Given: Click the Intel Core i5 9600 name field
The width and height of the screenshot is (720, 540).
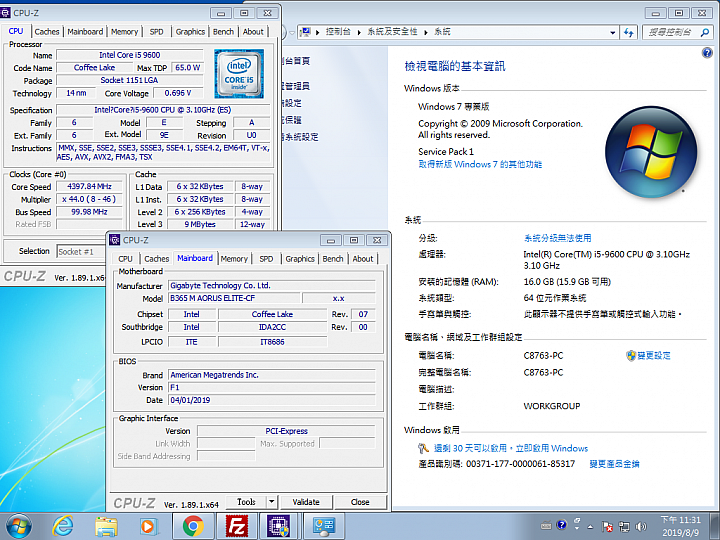Looking at the screenshot, I should tap(130, 55).
